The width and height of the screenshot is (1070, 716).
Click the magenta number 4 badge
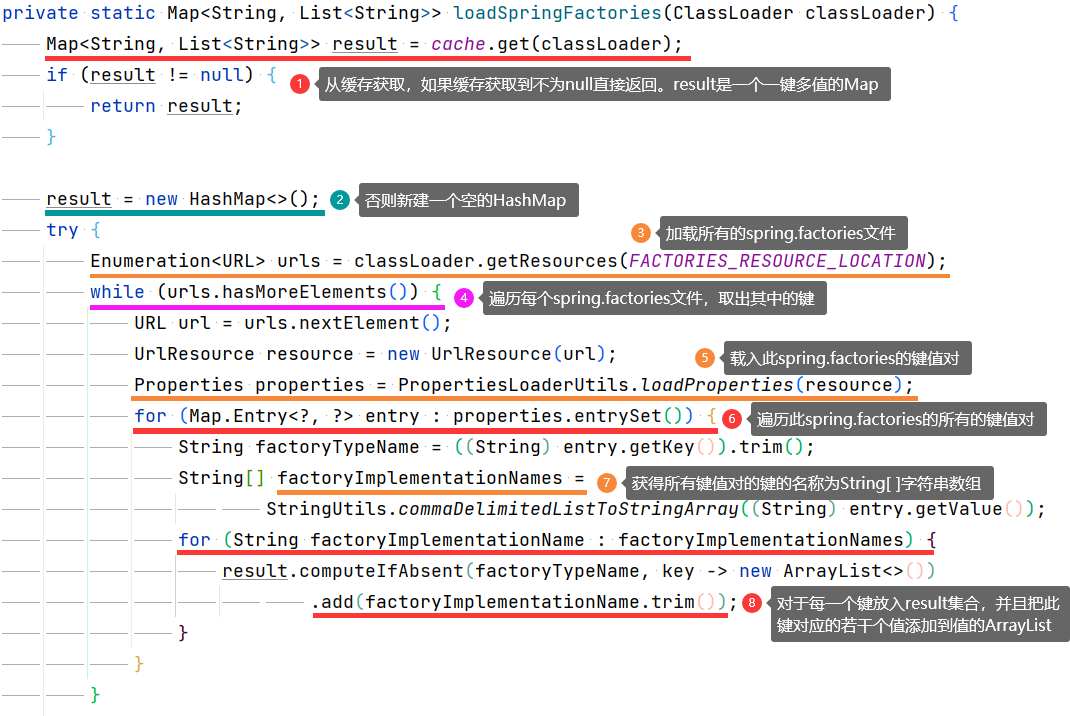tap(463, 298)
